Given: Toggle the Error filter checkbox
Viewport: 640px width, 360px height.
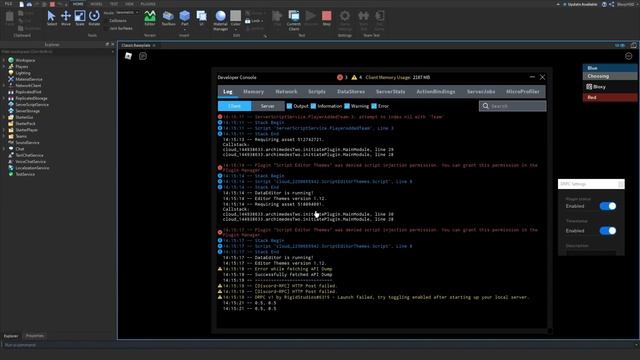Looking at the screenshot, I should [374, 106].
